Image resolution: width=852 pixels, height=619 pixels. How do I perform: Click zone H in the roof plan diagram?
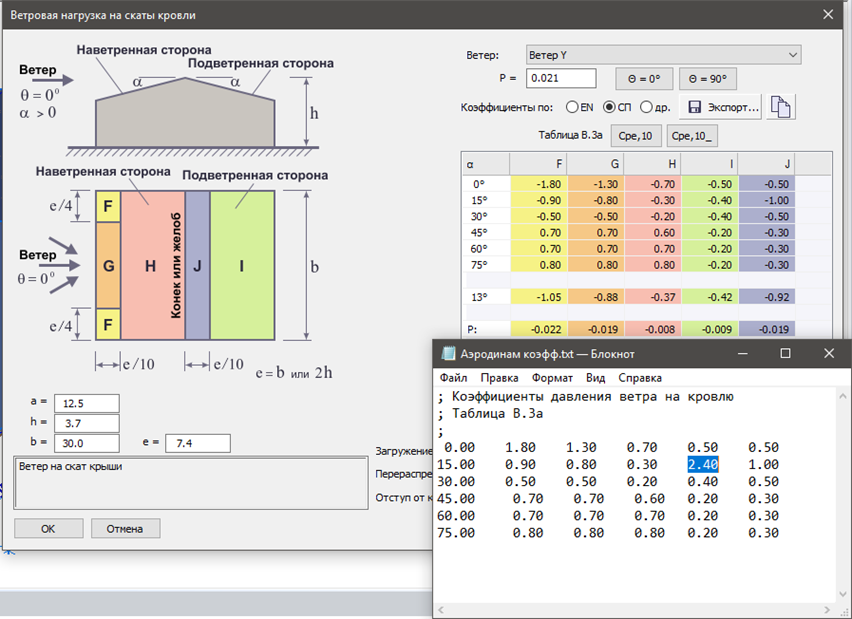click(153, 265)
